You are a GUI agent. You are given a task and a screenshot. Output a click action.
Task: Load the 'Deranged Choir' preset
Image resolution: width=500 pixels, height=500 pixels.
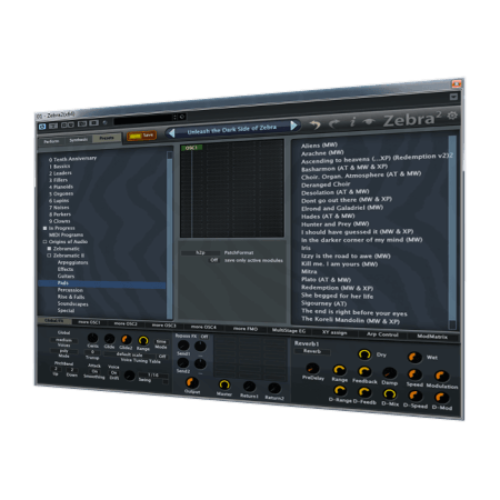pos(326,184)
